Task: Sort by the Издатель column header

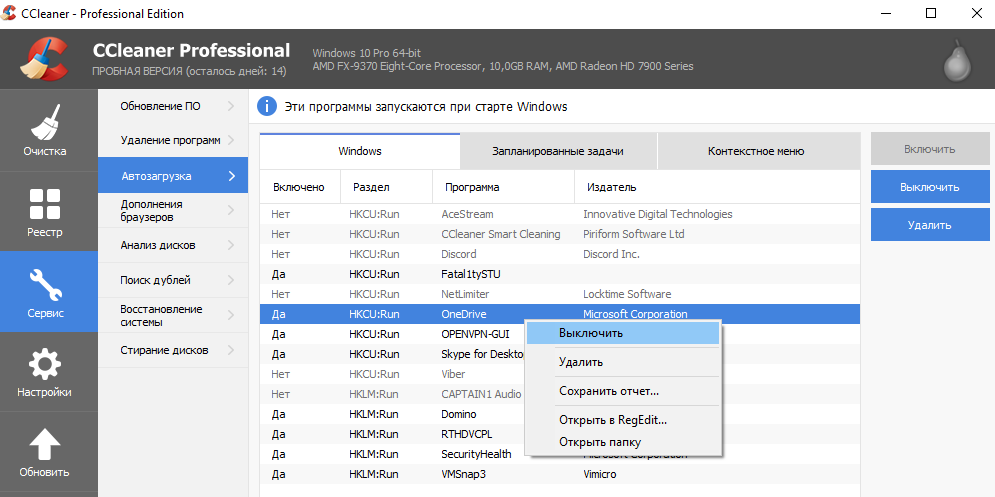Action: click(x=610, y=187)
